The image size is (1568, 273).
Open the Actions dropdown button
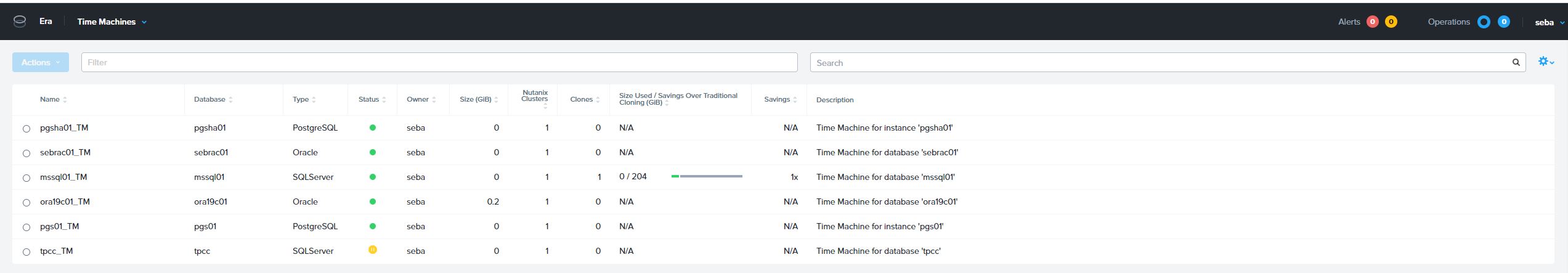tap(41, 62)
